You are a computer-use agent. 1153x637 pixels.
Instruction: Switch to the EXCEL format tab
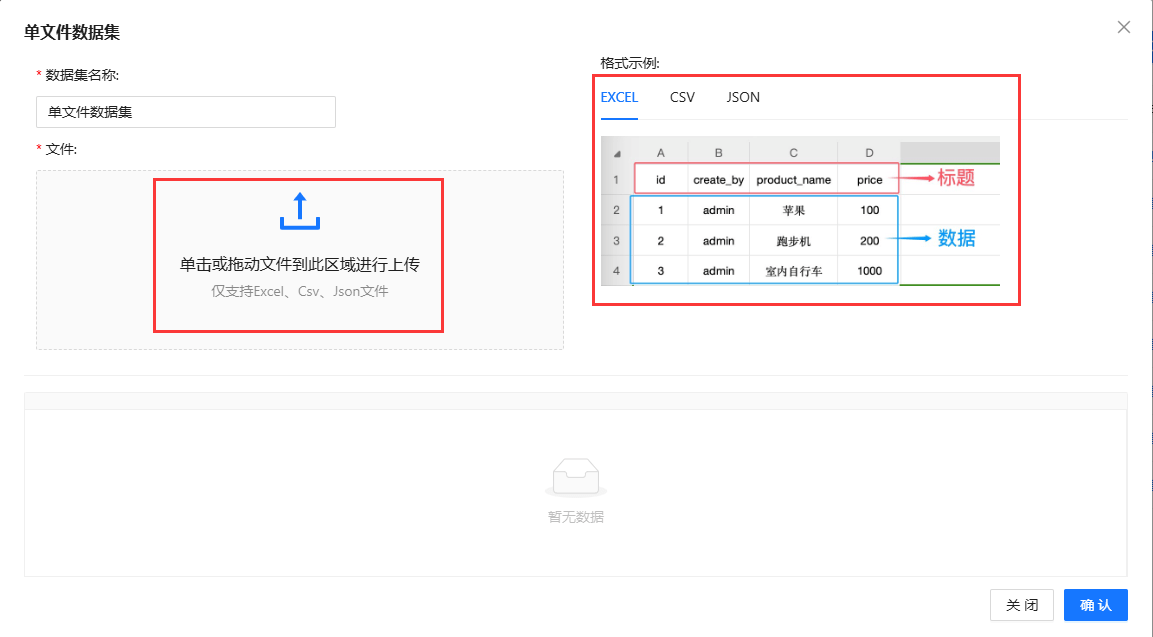619,97
